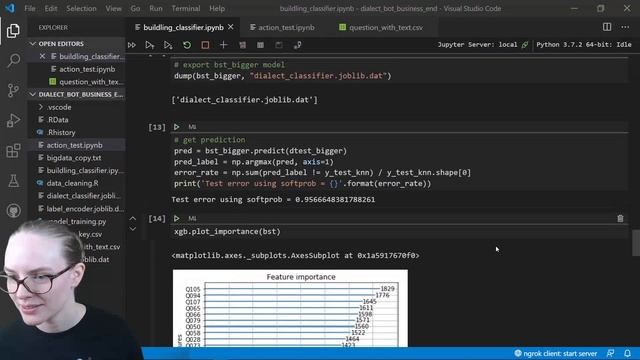This screenshot has width=640, height=360.
Task: Open the Go menu
Action: click(x=135, y=8)
